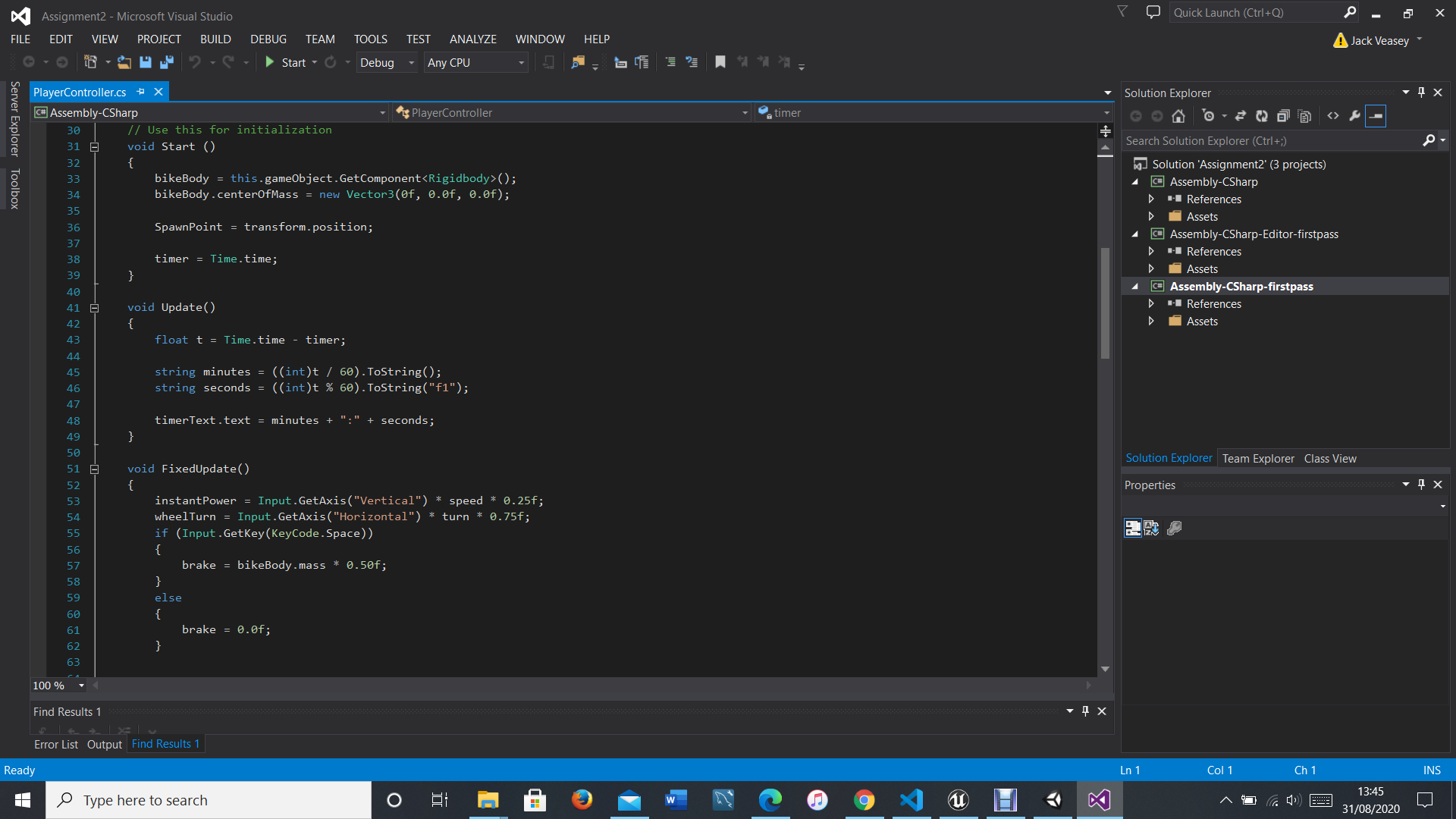The width and height of the screenshot is (1456, 819).
Task: Open the Debug configuration dropdown
Action: 387,62
